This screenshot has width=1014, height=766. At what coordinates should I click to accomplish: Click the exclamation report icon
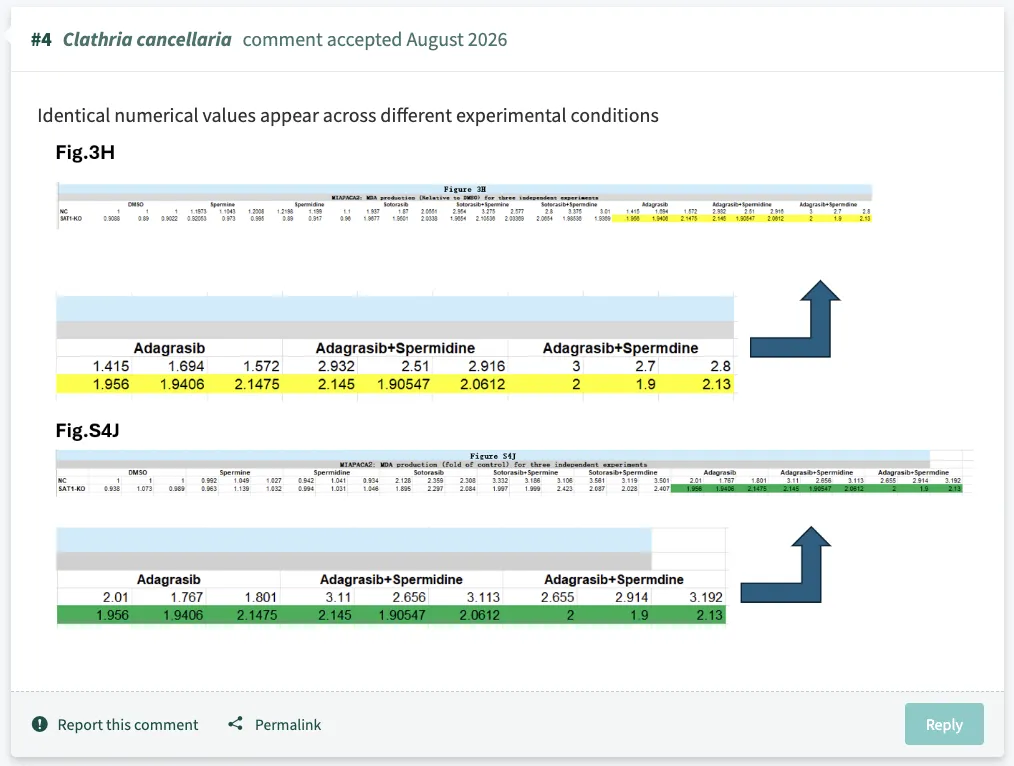pyautogui.click(x=39, y=724)
